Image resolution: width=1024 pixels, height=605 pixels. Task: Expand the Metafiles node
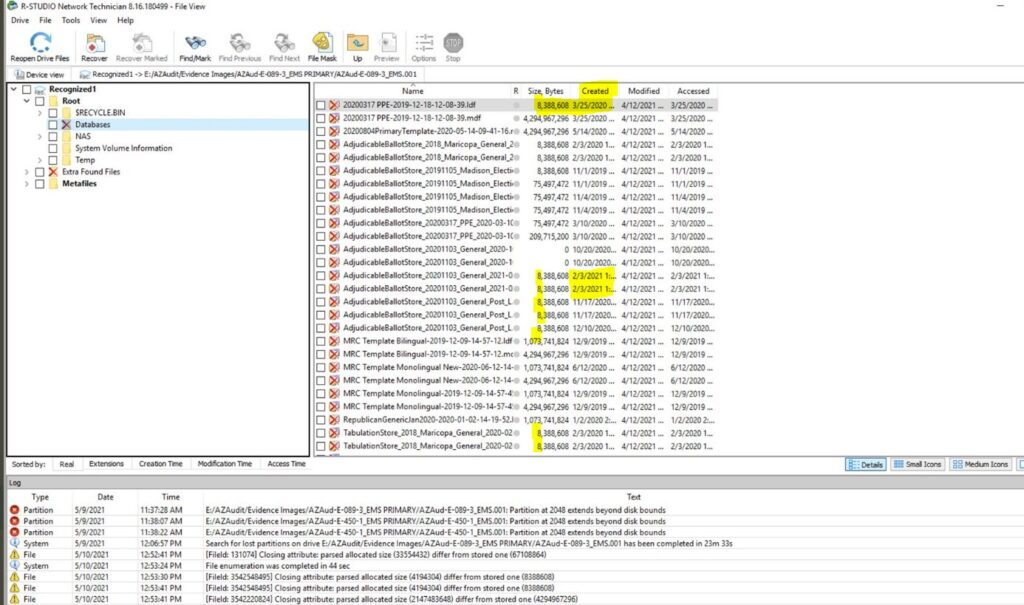coord(27,184)
